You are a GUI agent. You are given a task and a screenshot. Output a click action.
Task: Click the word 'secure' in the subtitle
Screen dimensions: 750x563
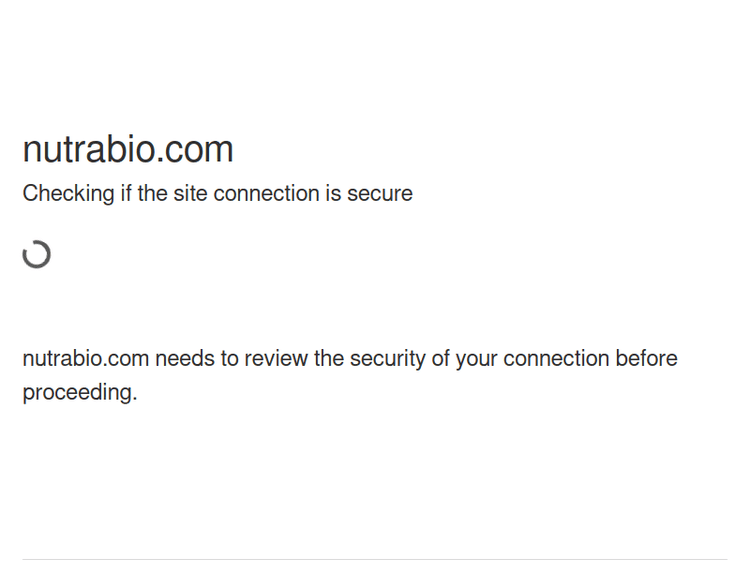pos(380,194)
